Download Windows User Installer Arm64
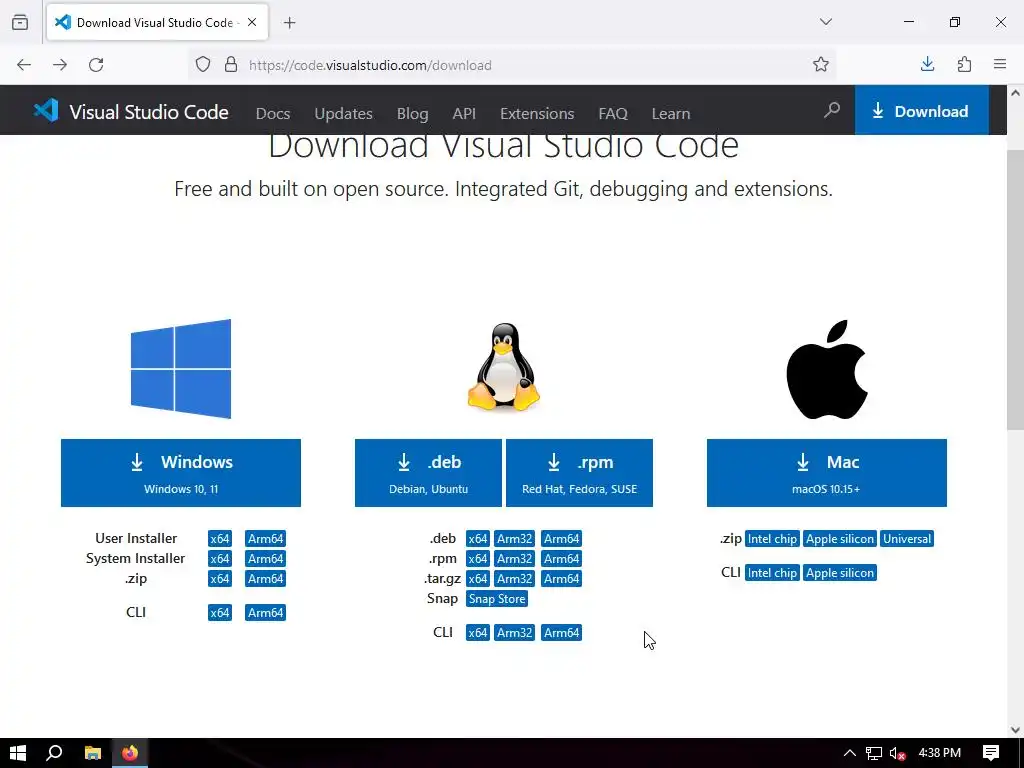The image size is (1024, 768). (x=266, y=539)
